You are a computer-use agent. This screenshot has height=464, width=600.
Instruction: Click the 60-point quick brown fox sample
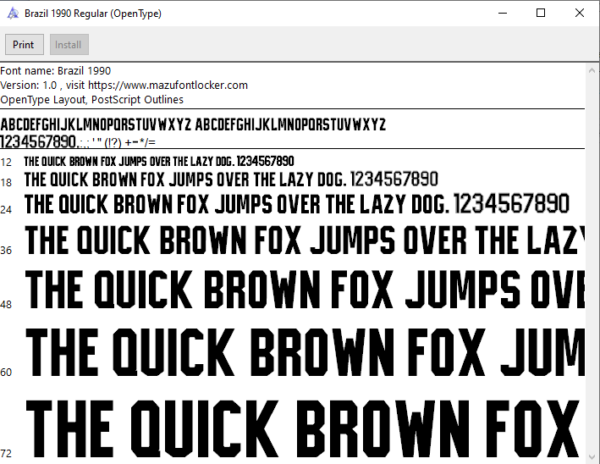click(305, 352)
